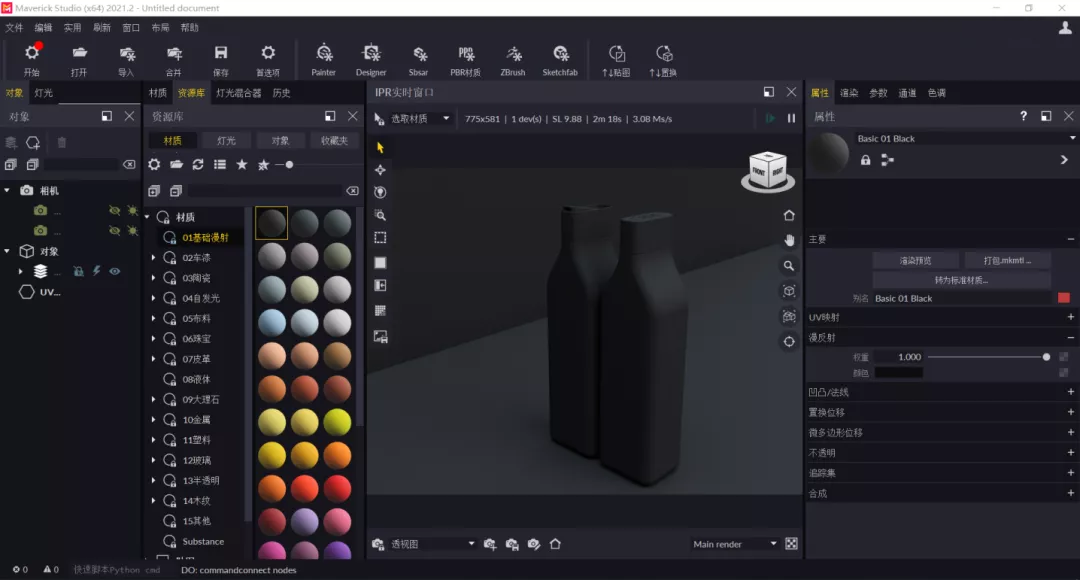Screen dimensions: 1080x580
Task: Click the black 颜色 swatch under 漫反射
Action: [x=899, y=373]
